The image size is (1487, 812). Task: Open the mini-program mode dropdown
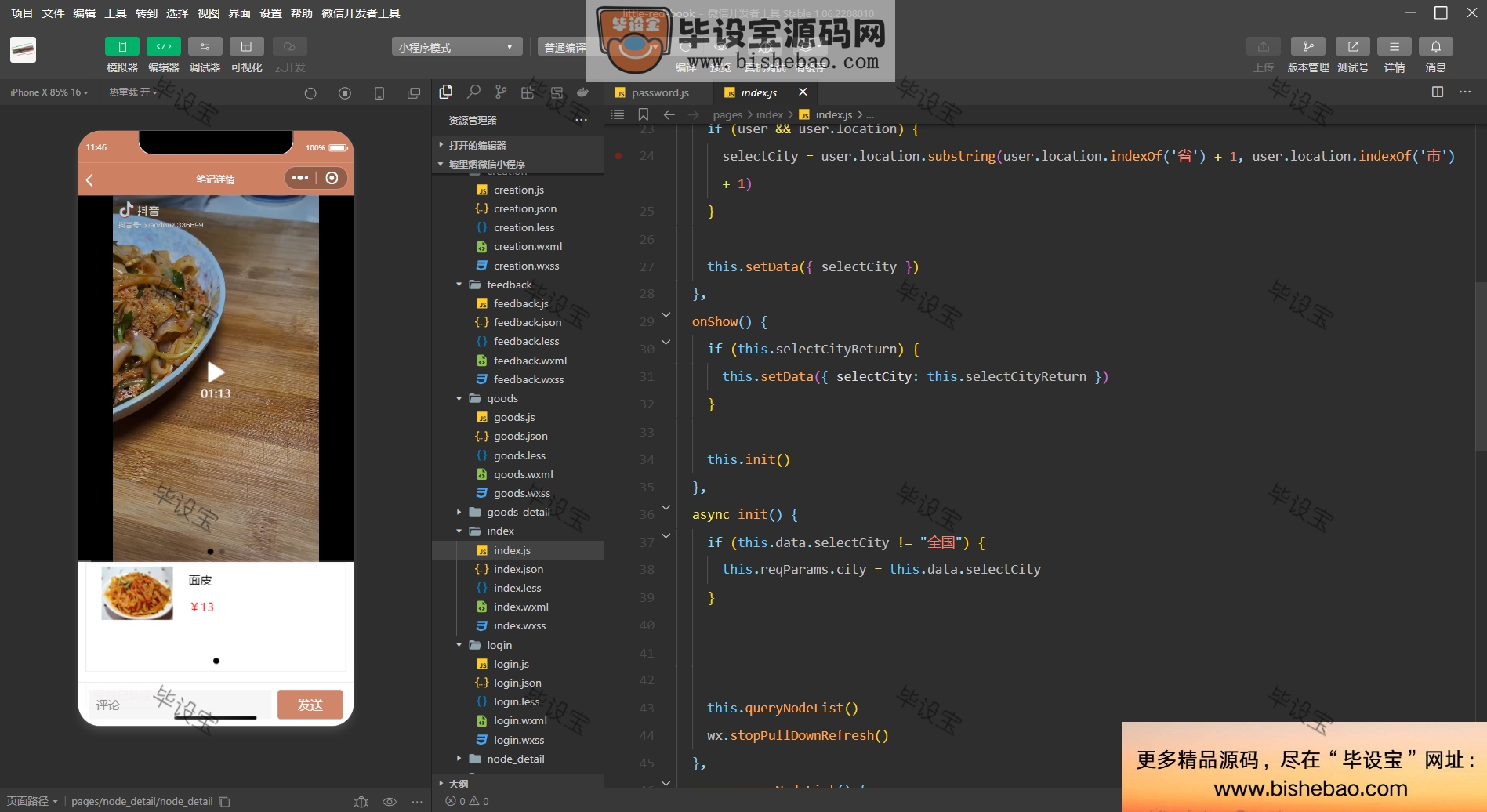pyautogui.click(x=457, y=47)
